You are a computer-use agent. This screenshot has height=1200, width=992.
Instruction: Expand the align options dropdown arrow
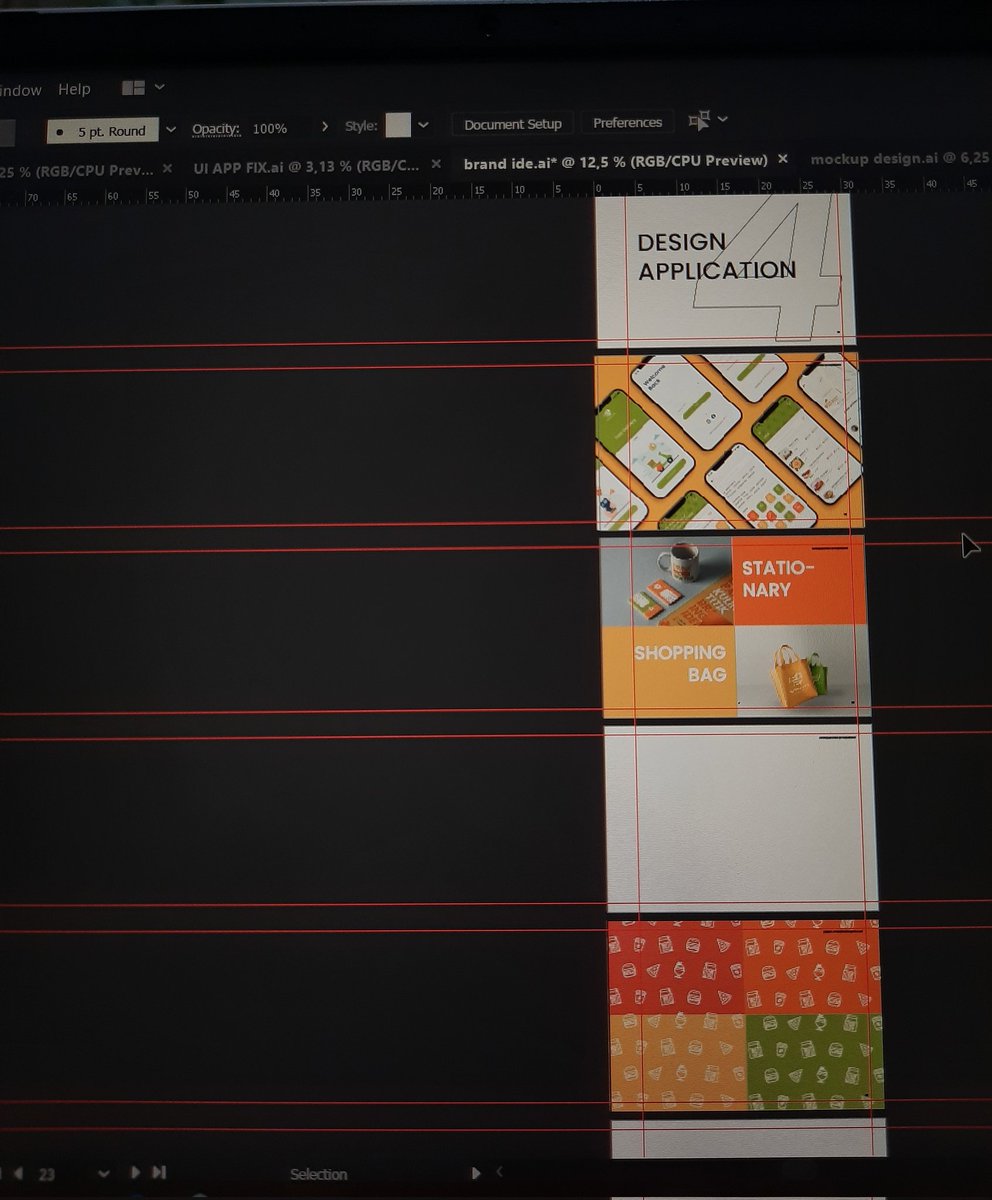tap(723, 118)
